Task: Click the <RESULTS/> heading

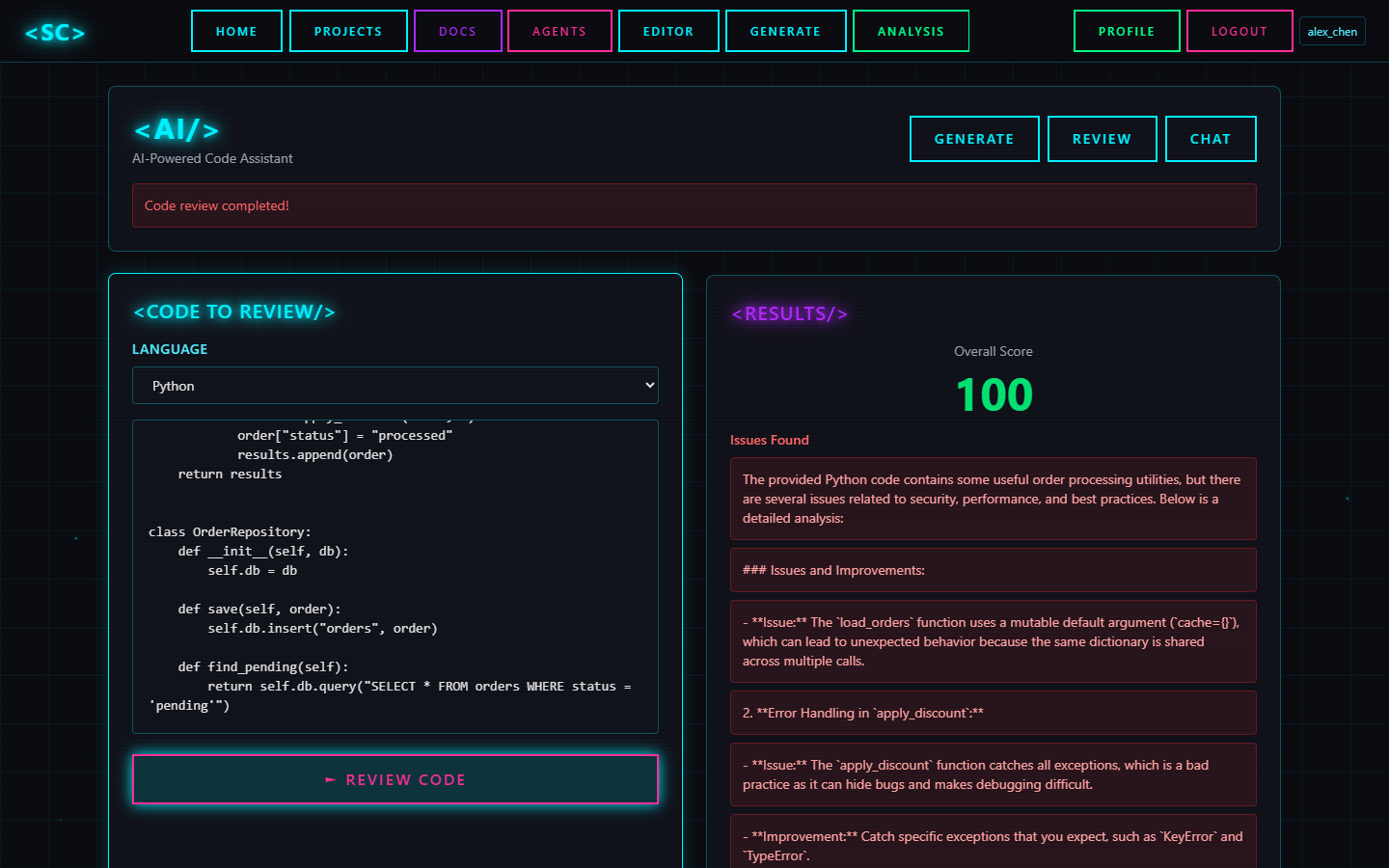Action: pyautogui.click(x=789, y=313)
